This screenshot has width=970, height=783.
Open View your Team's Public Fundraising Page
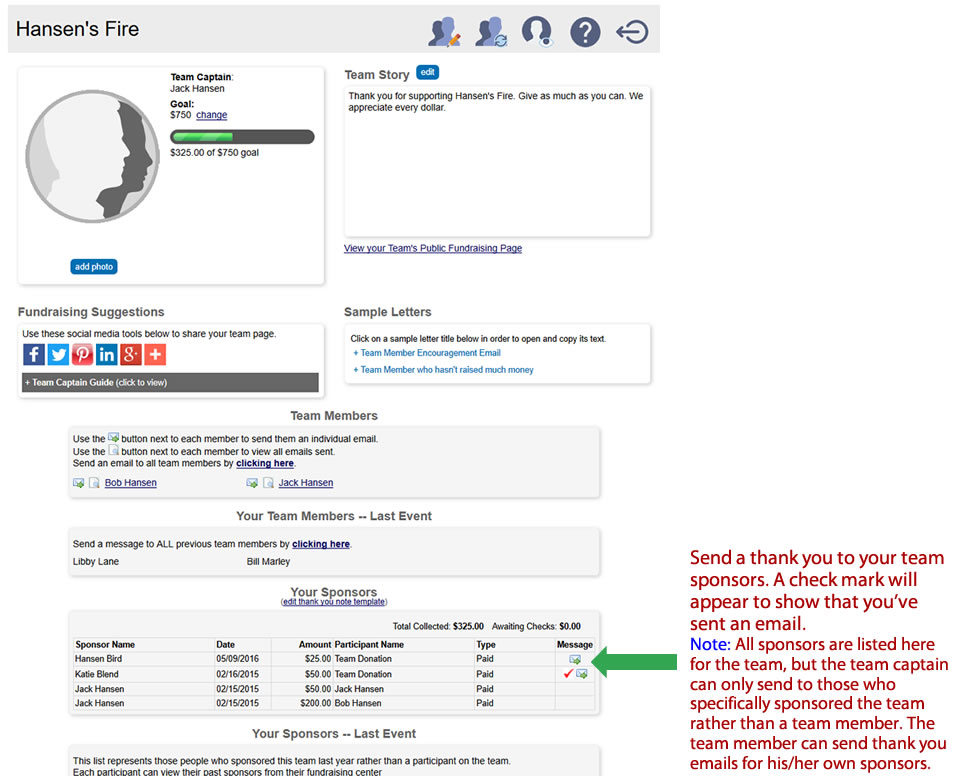pos(433,248)
